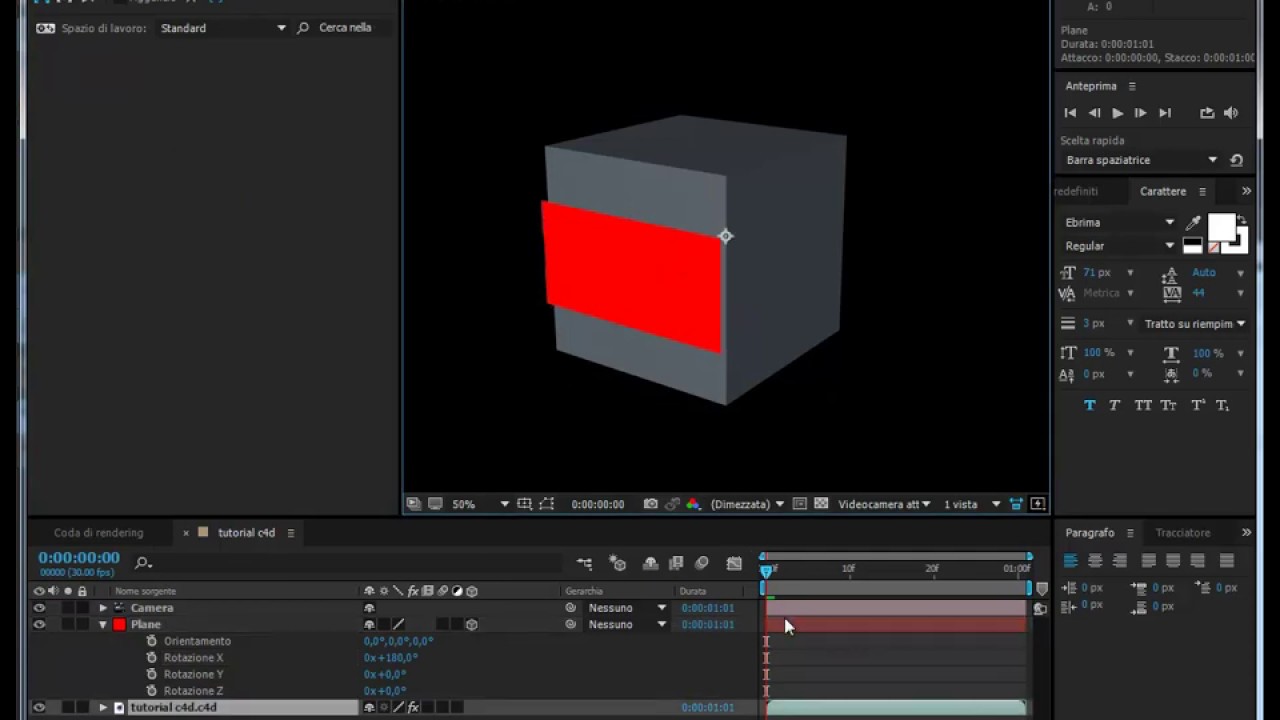Hide the Camera layer

[39, 608]
